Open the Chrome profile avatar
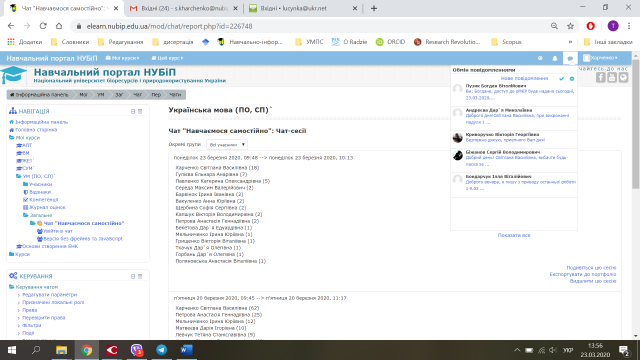The height and width of the screenshot is (360, 640). point(613,26)
